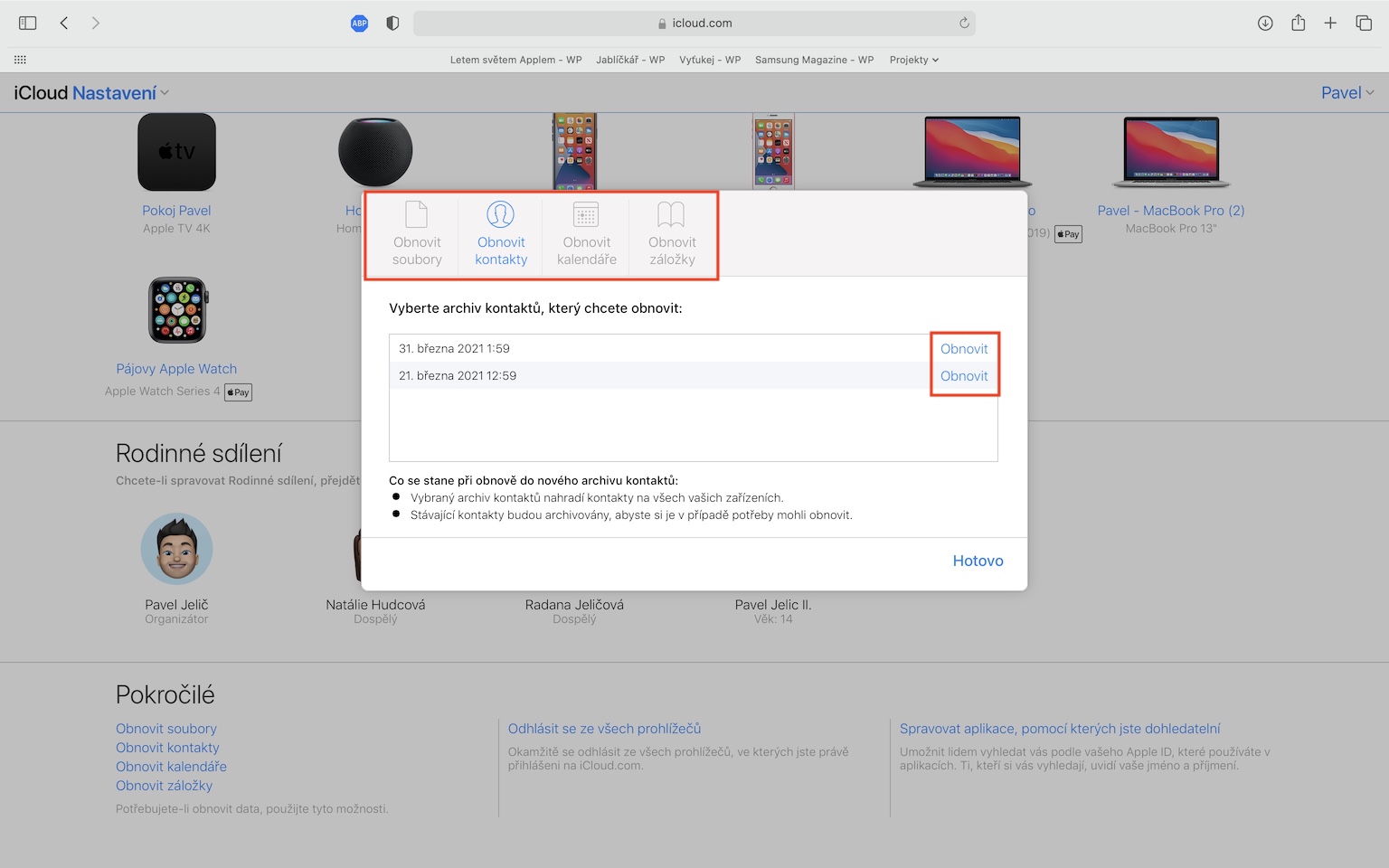Open the Vytukej - WP bookmark
Screen dimensions: 1389x868
pos(710,60)
